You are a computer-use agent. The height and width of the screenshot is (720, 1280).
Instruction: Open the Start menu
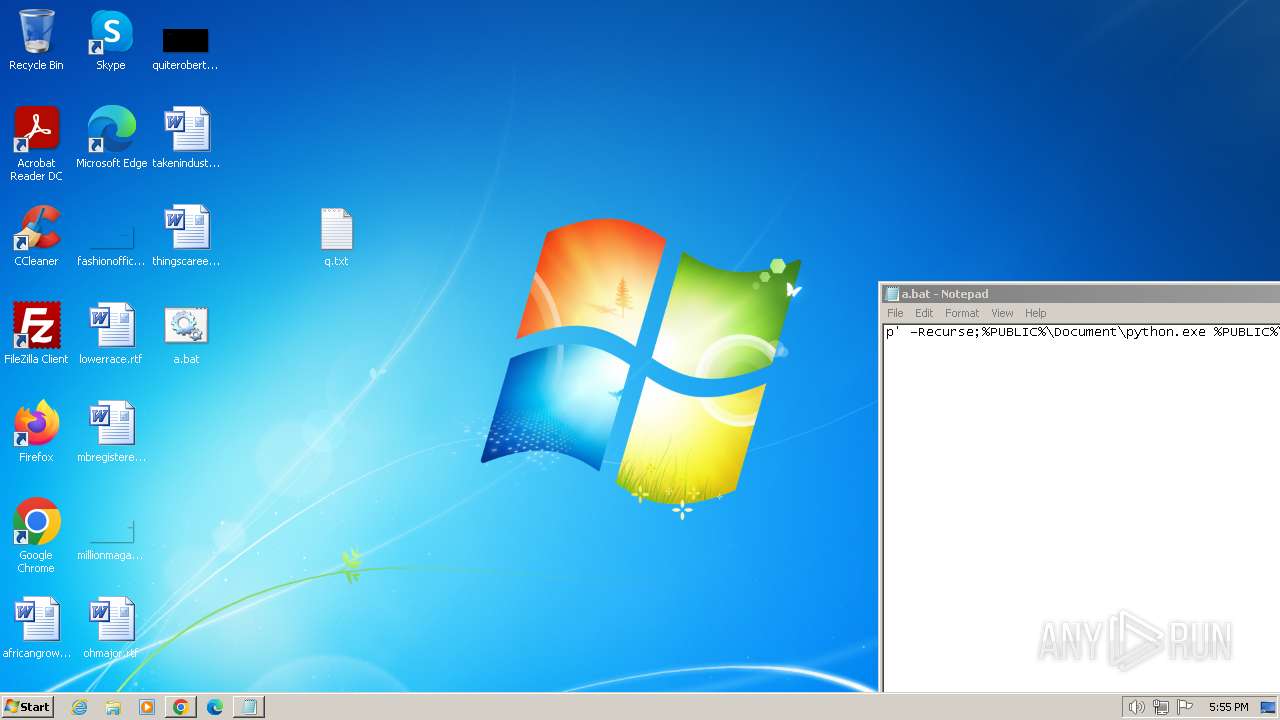pyautogui.click(x=27, y=707)
